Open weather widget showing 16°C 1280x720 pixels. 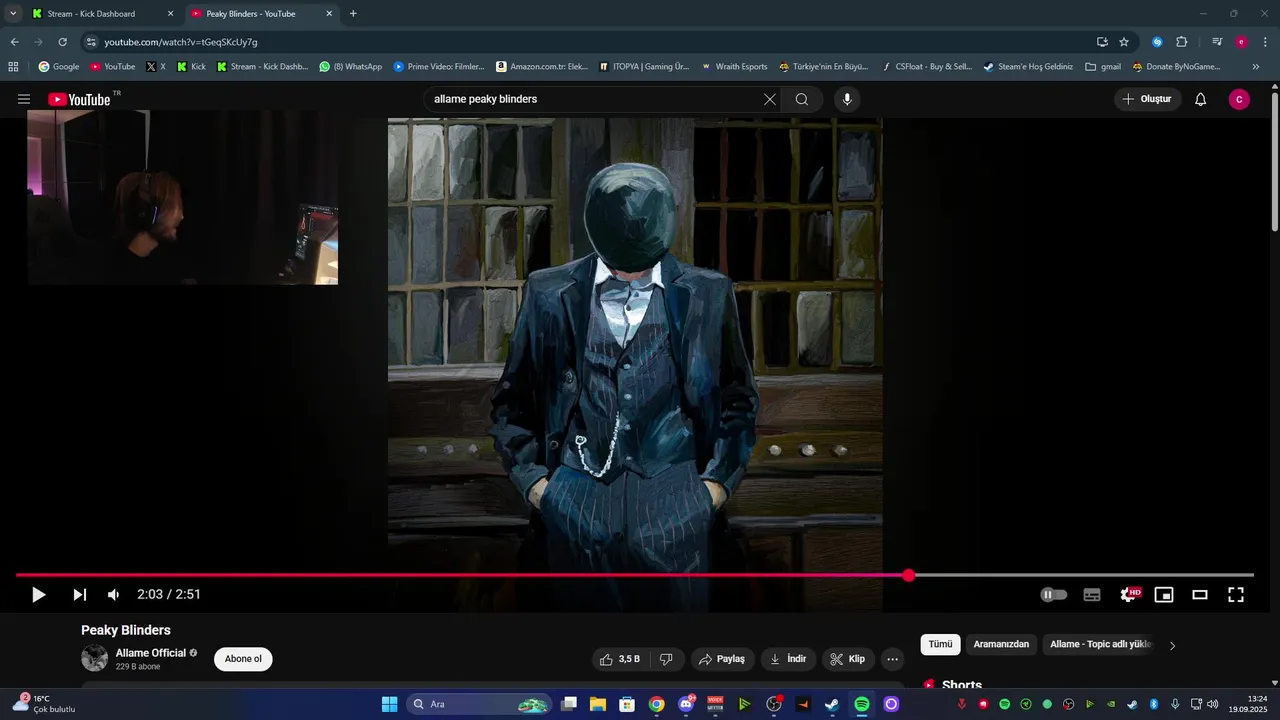click(43, 704)
